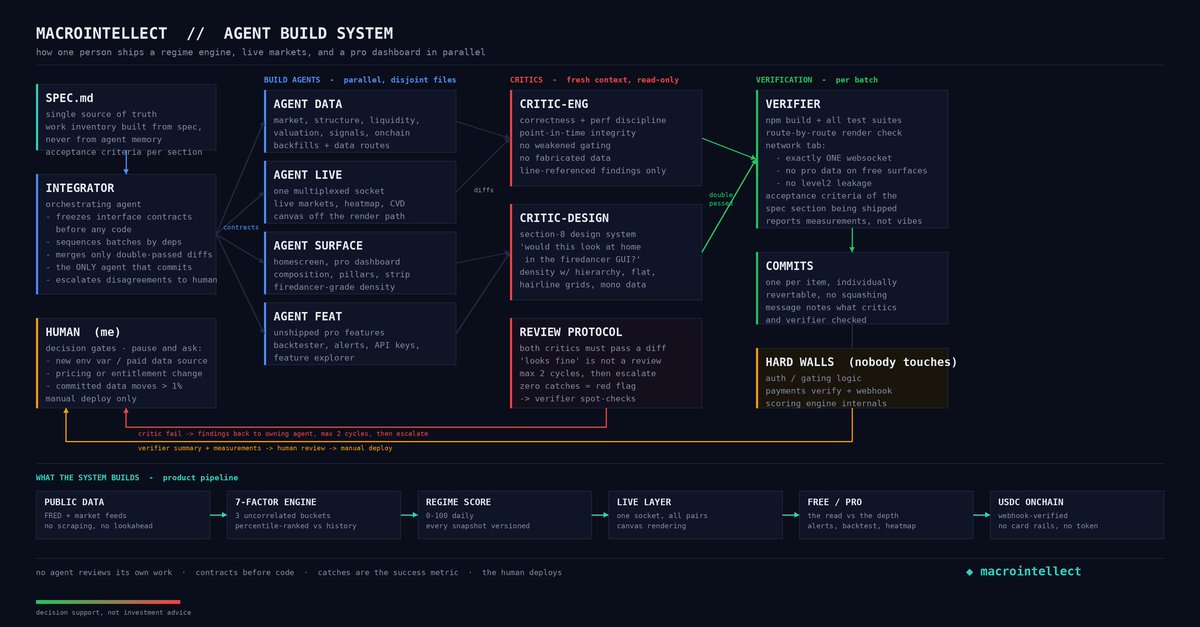Click 'one per item, individually' under COMMITS
The width and height of the screenshot is (1200, 627).
832,282
